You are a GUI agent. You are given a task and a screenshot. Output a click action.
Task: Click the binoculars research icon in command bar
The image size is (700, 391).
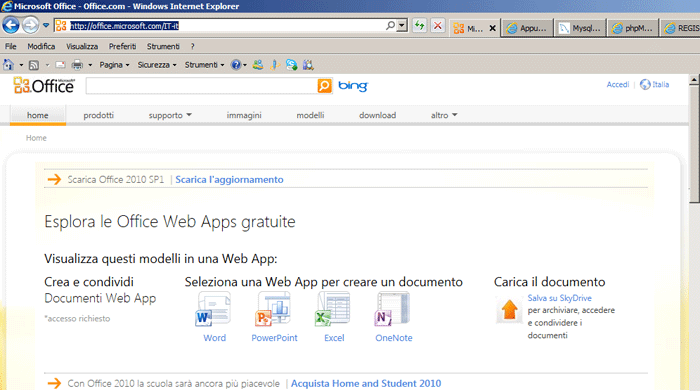pos(308,65)
